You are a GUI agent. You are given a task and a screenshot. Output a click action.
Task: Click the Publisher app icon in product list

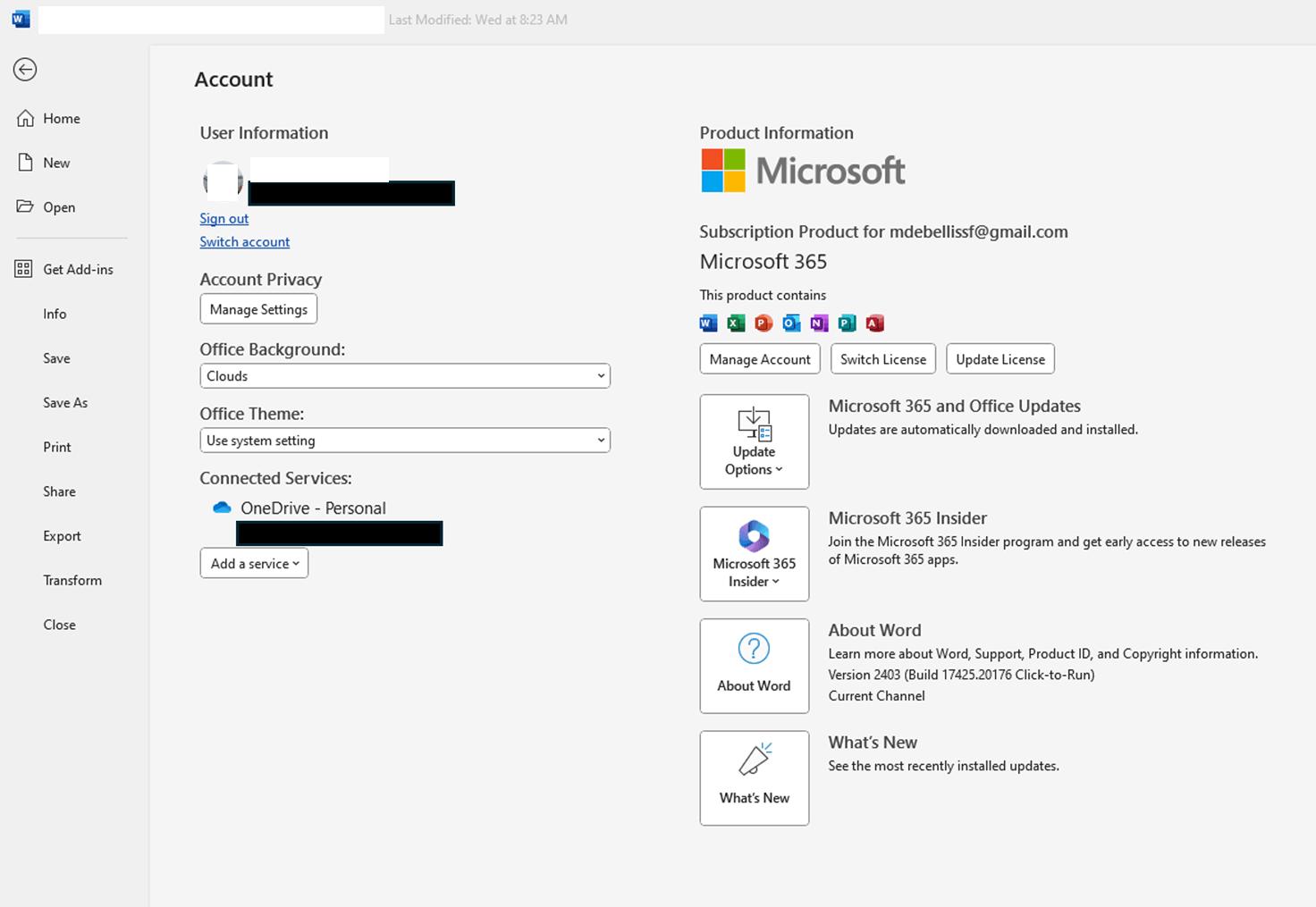click(x=847, y=323)
